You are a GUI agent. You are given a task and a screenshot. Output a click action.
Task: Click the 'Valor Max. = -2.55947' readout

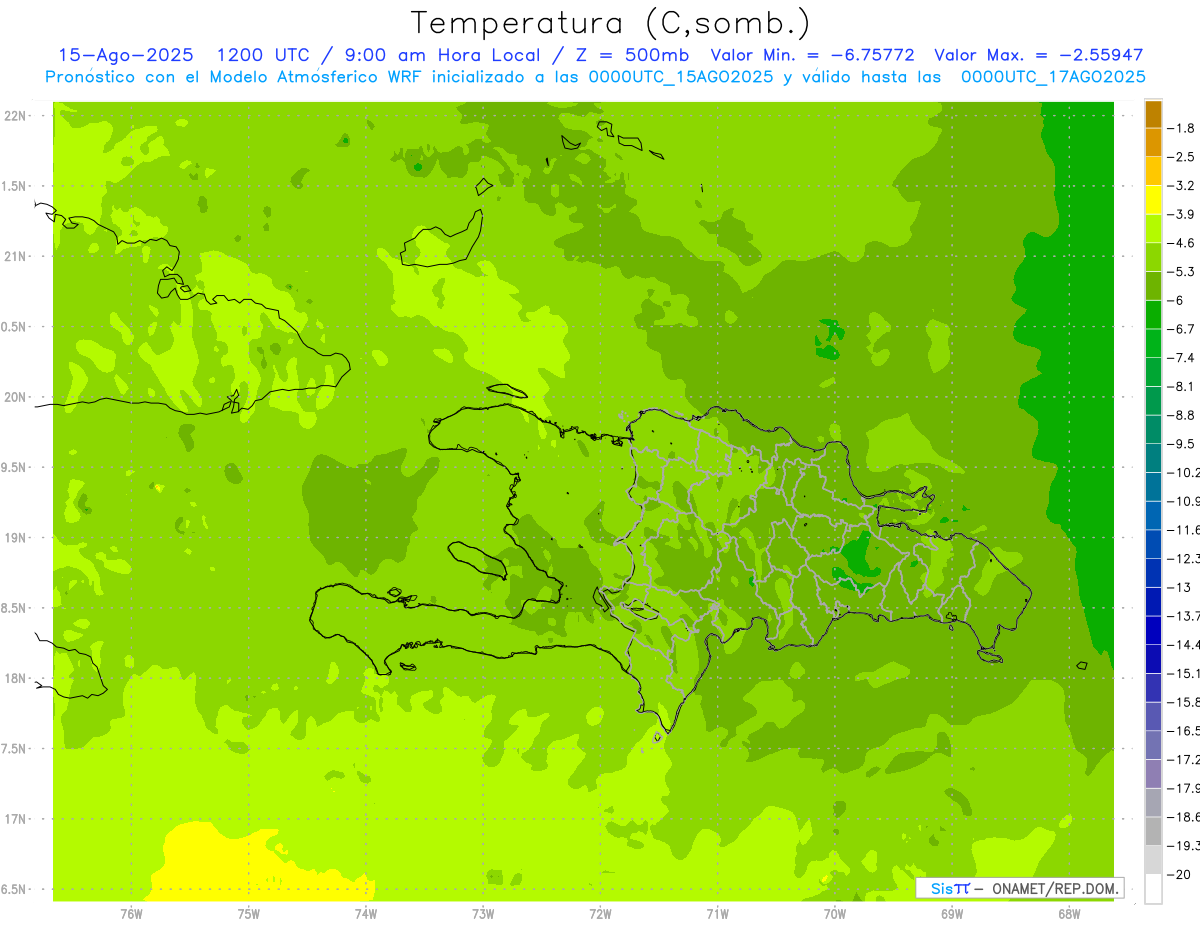coord(1038,55)
